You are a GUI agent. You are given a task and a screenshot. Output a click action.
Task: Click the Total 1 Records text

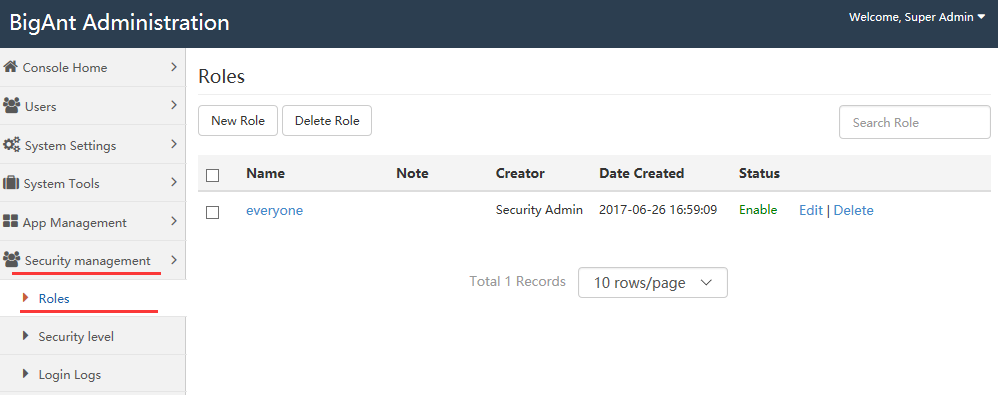(517, 281)
